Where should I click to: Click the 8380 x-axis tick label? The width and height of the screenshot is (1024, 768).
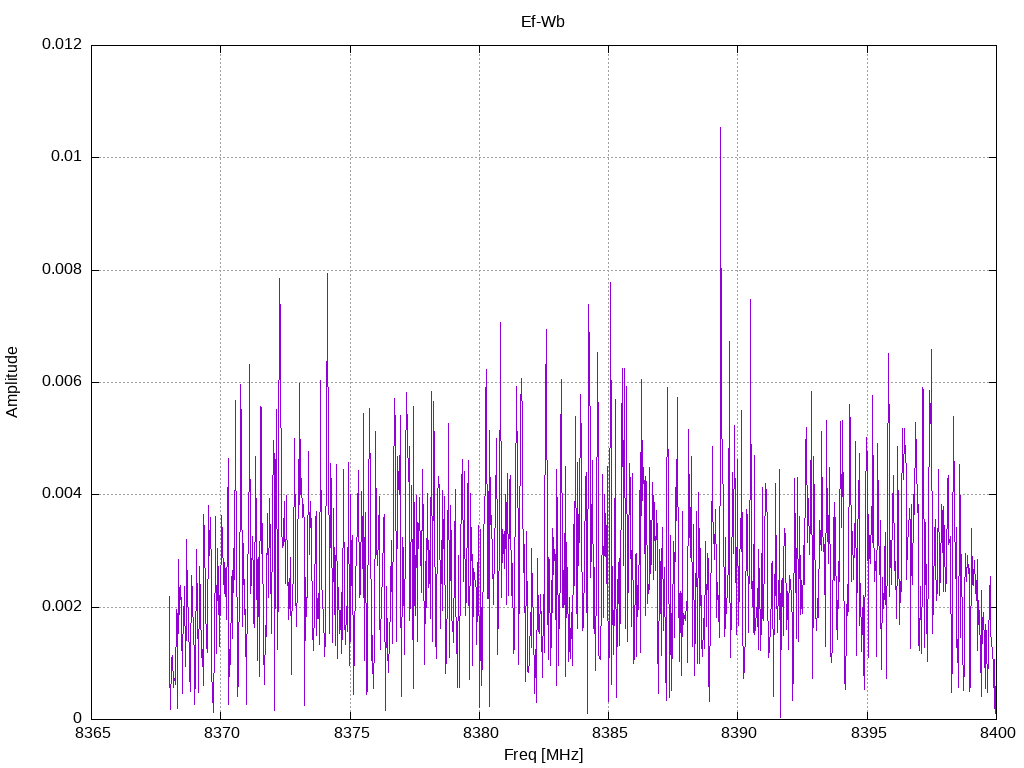479,733
